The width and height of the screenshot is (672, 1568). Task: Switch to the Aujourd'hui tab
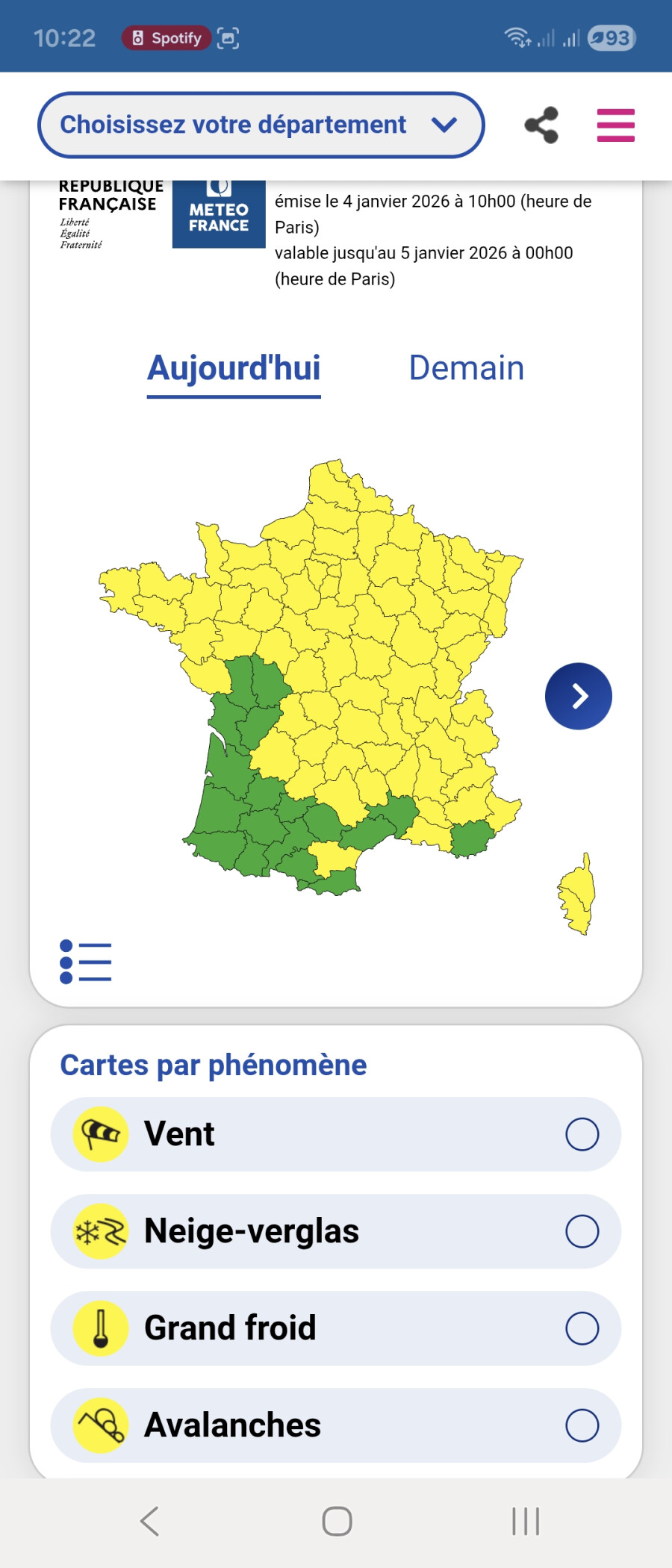point(234,369)
